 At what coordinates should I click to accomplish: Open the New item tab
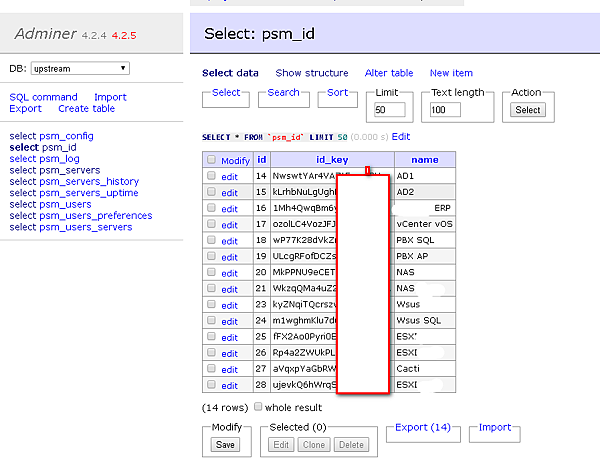(x=451, y=73)
